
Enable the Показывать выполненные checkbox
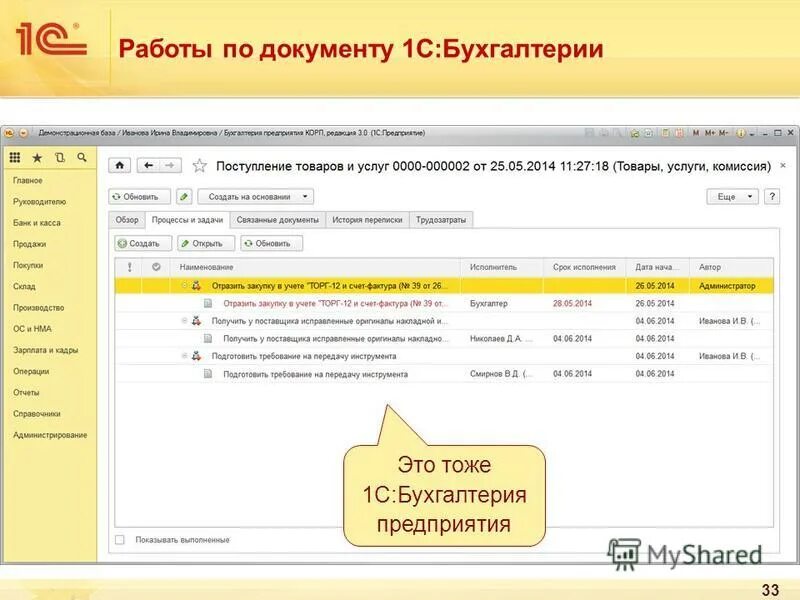coord(117,536)
